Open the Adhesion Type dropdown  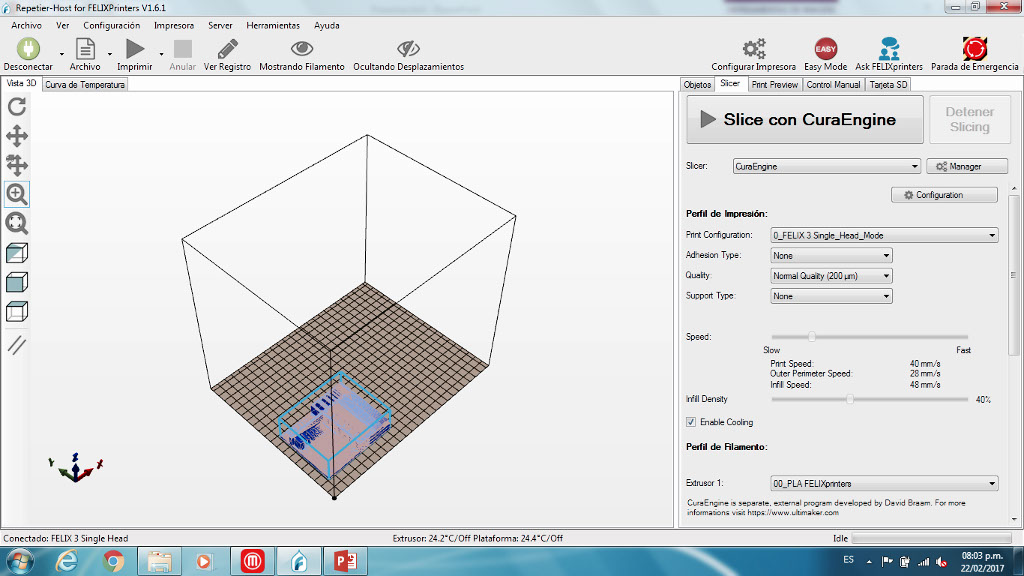[831, 255]
